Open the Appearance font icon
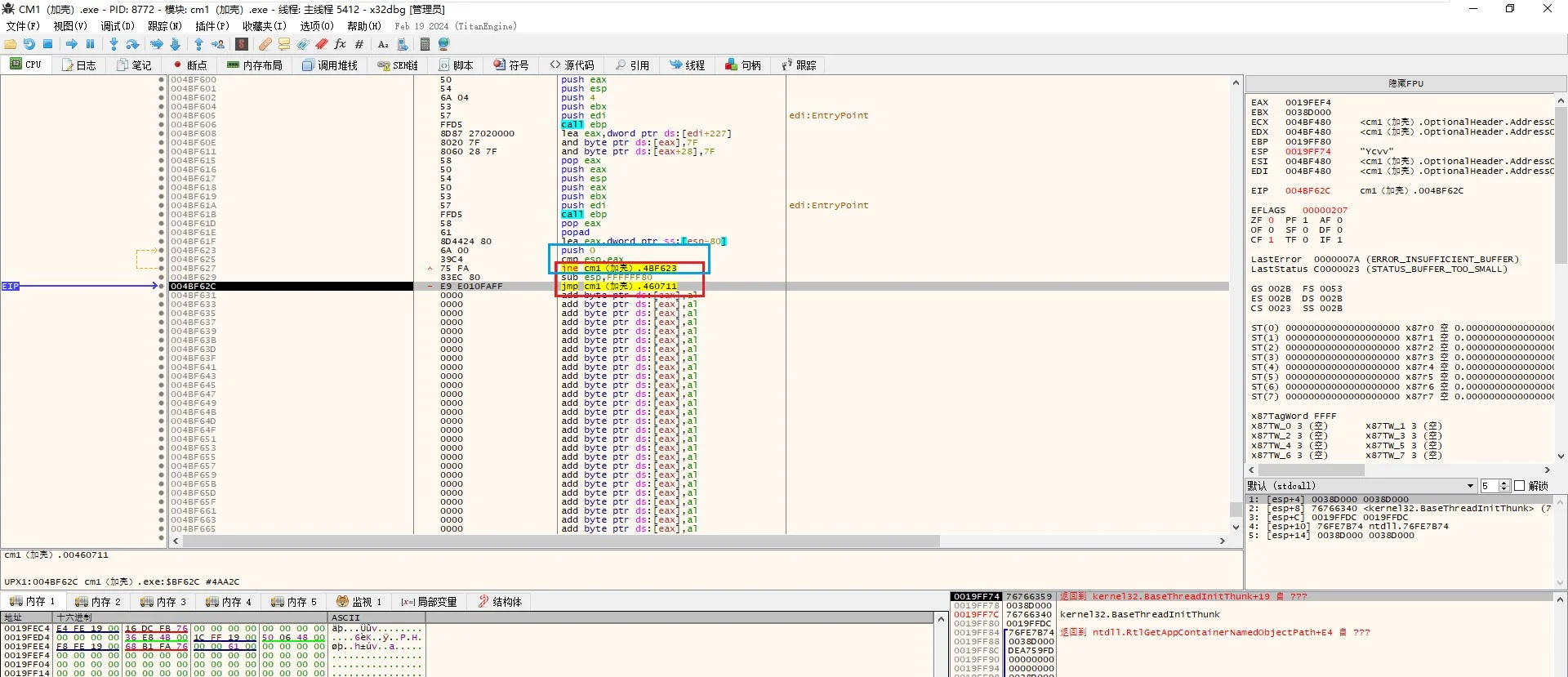 [383, 44]
